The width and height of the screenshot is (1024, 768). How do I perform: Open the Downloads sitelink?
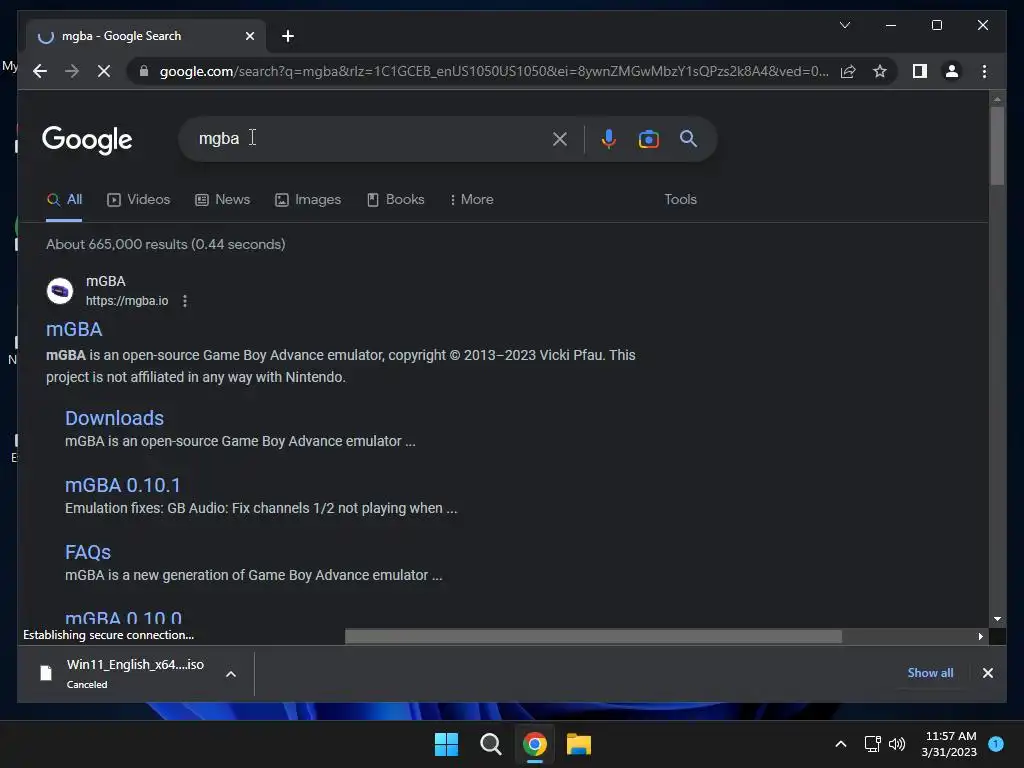tap(114, 418)
